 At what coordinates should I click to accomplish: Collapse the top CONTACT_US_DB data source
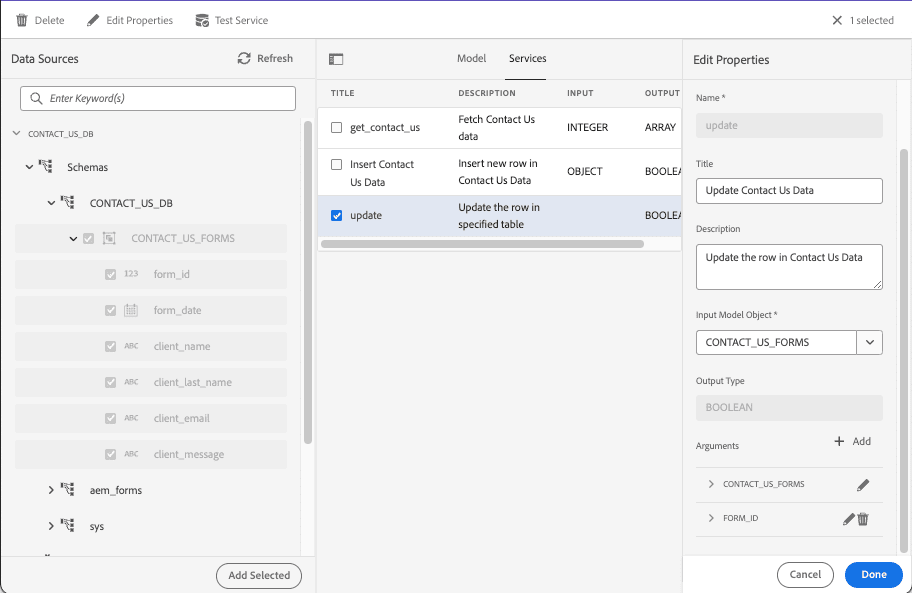[16, 133]
